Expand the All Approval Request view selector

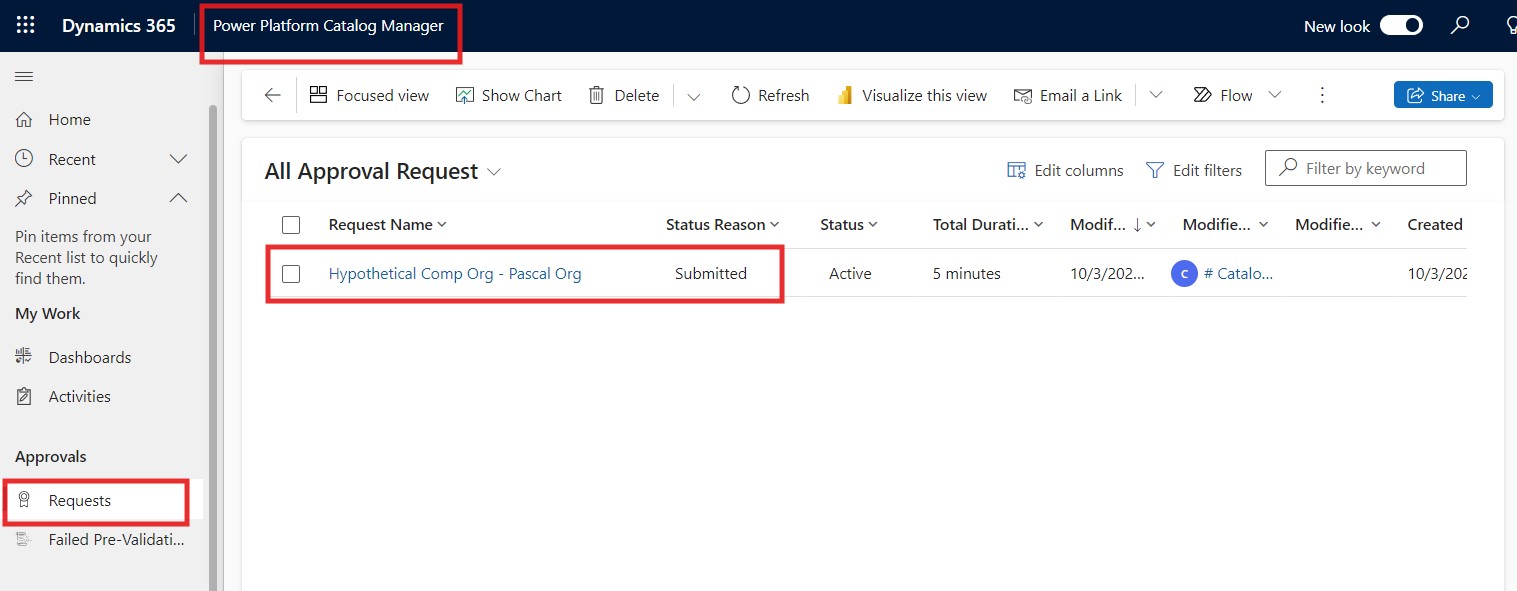pos(493,172)
